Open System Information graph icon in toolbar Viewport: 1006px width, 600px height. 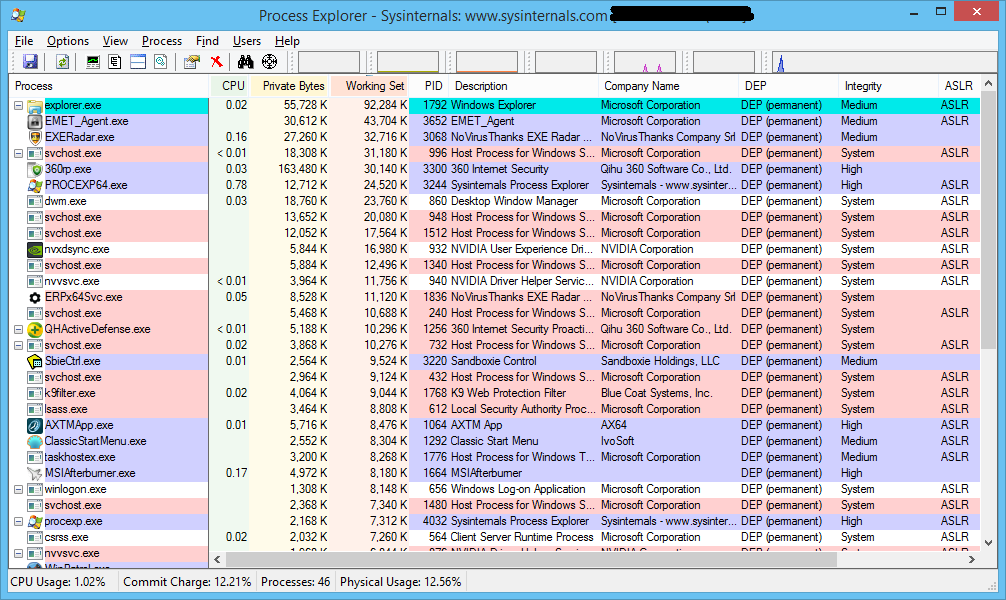coord(94,62)
